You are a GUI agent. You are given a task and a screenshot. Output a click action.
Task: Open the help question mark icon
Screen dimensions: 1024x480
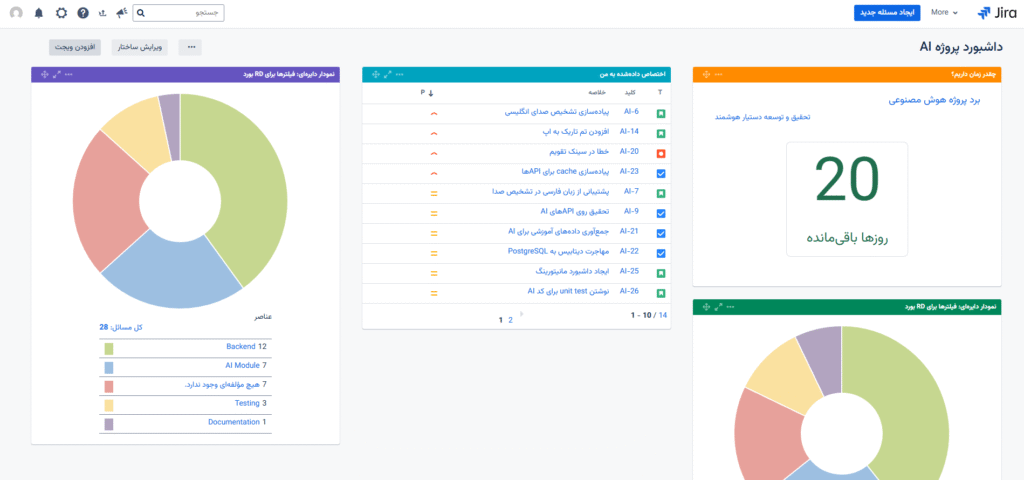tap(83, 12)
